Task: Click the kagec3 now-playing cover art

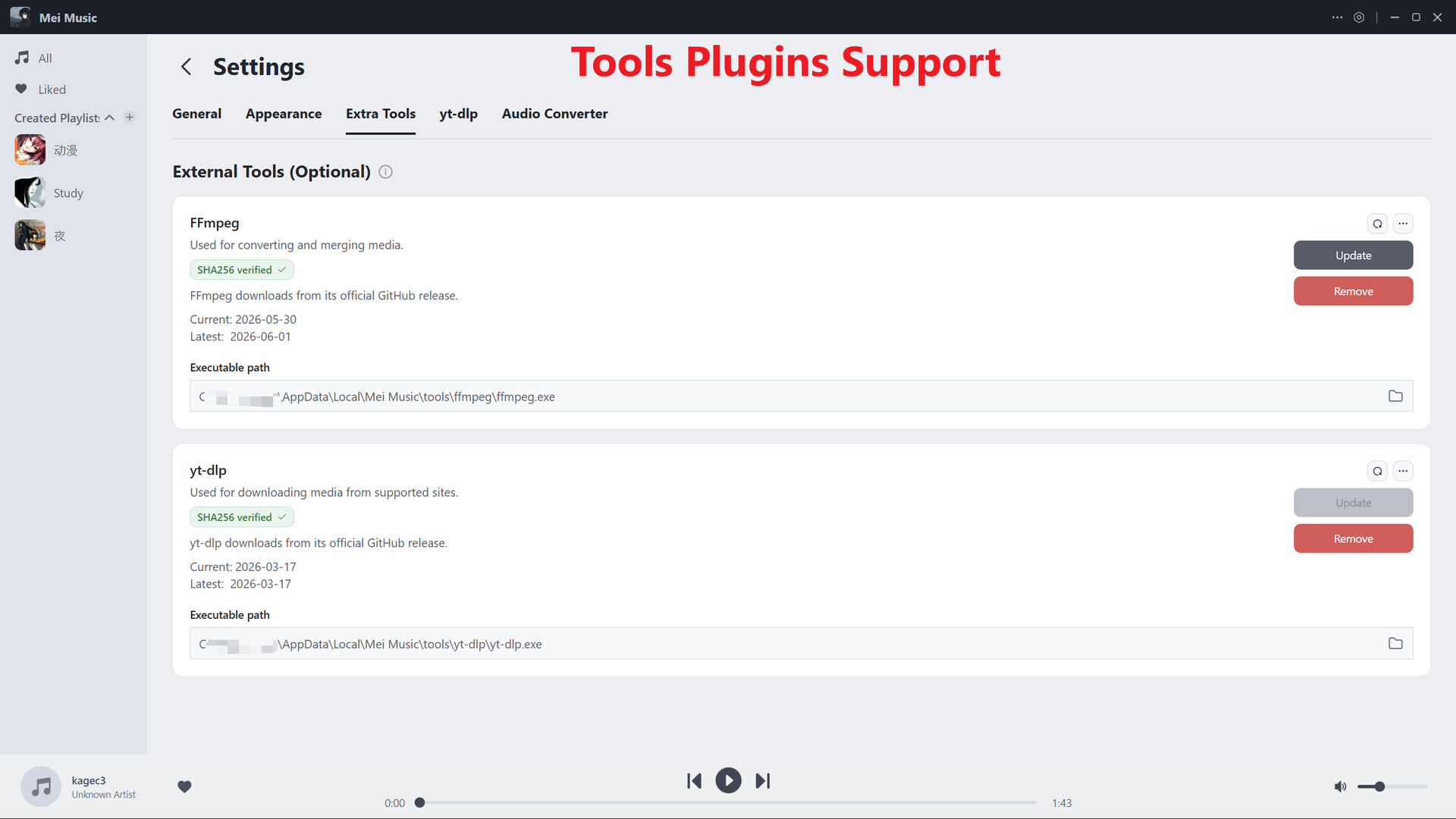Action: [x=41, y=786]
